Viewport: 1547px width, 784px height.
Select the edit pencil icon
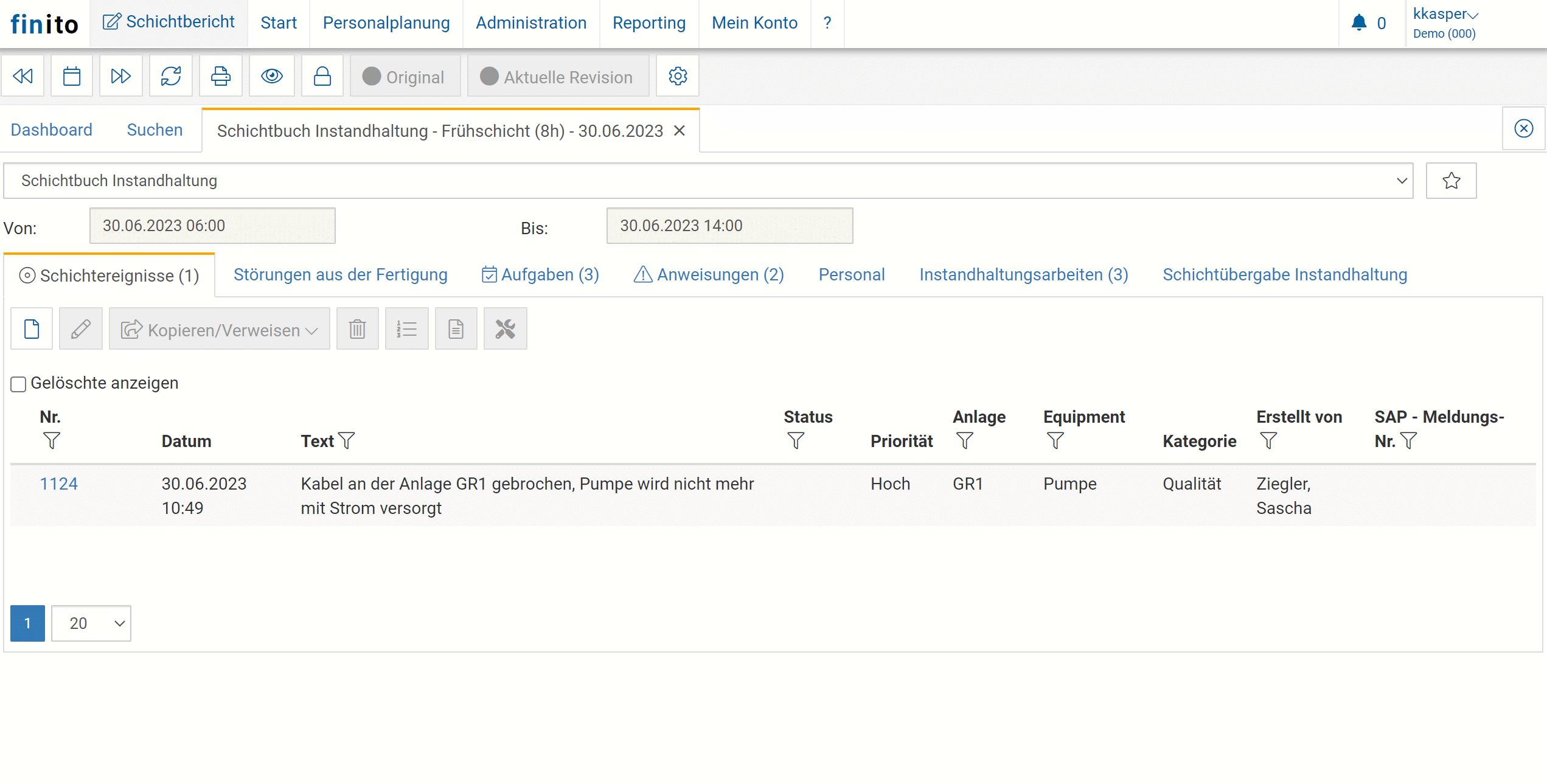[81, 329]
